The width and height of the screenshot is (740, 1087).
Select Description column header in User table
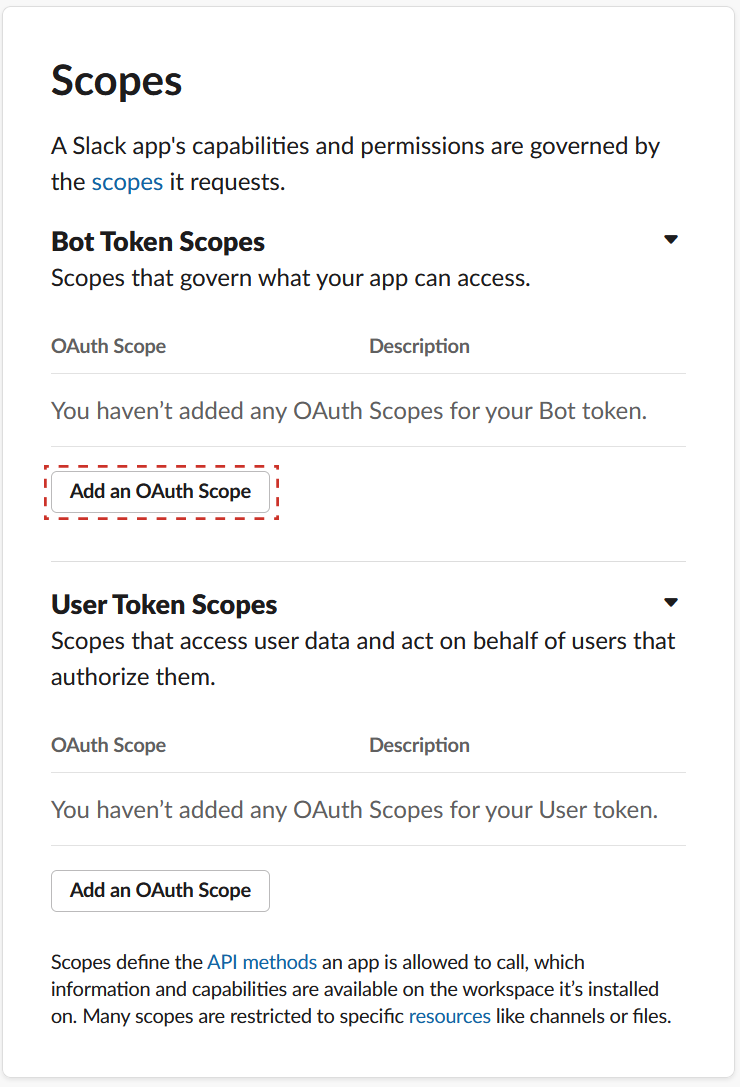420,745
